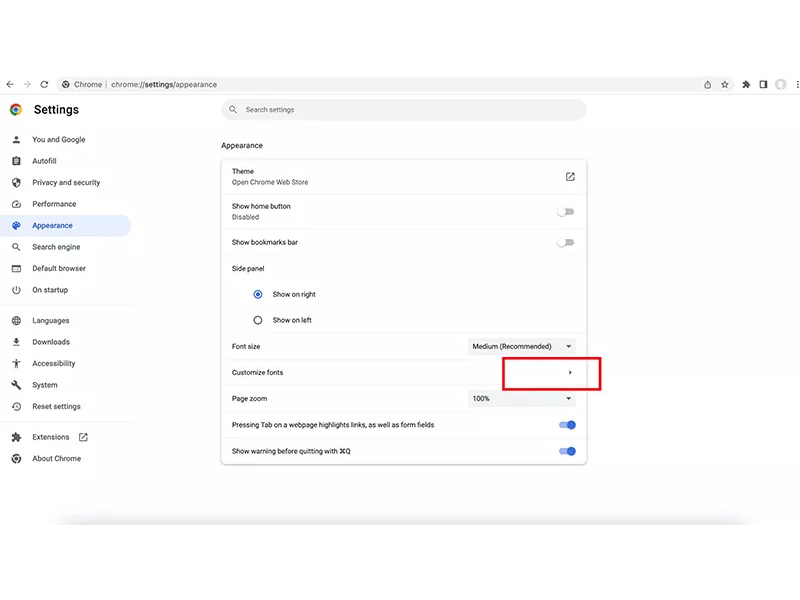Click the globe icon for Languages
Viewport: 800px width, 600px height.
pos(16,320)
